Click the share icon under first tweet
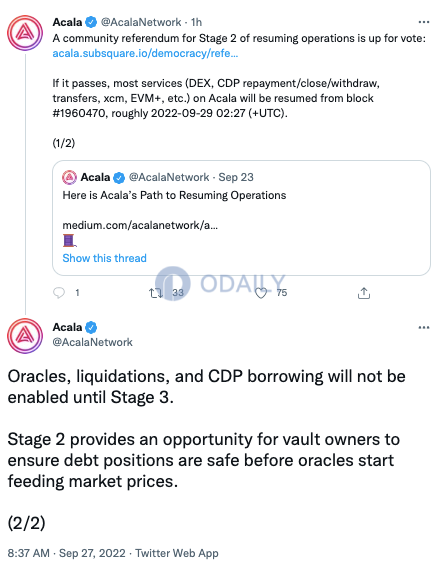 click(x=364, y=293)
